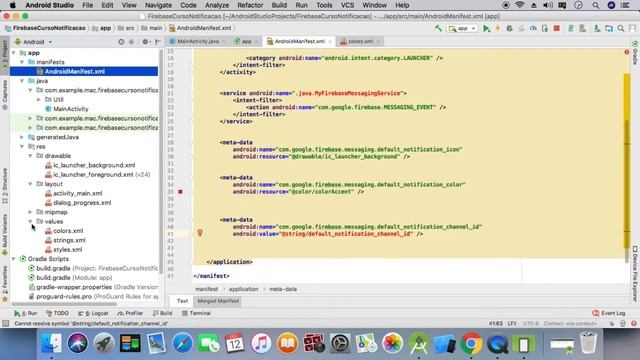This screenshot has width=640, height=360.
Task: Click Sync Project with Gradle icon
Action: click(x=571, y=28)
